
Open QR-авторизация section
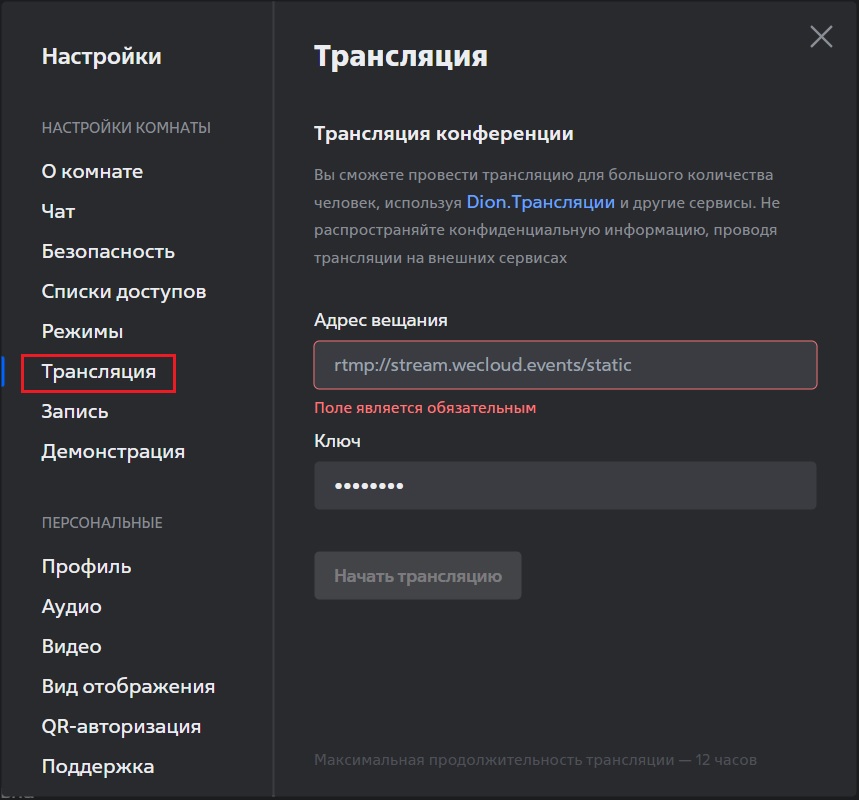coord(121,726)
